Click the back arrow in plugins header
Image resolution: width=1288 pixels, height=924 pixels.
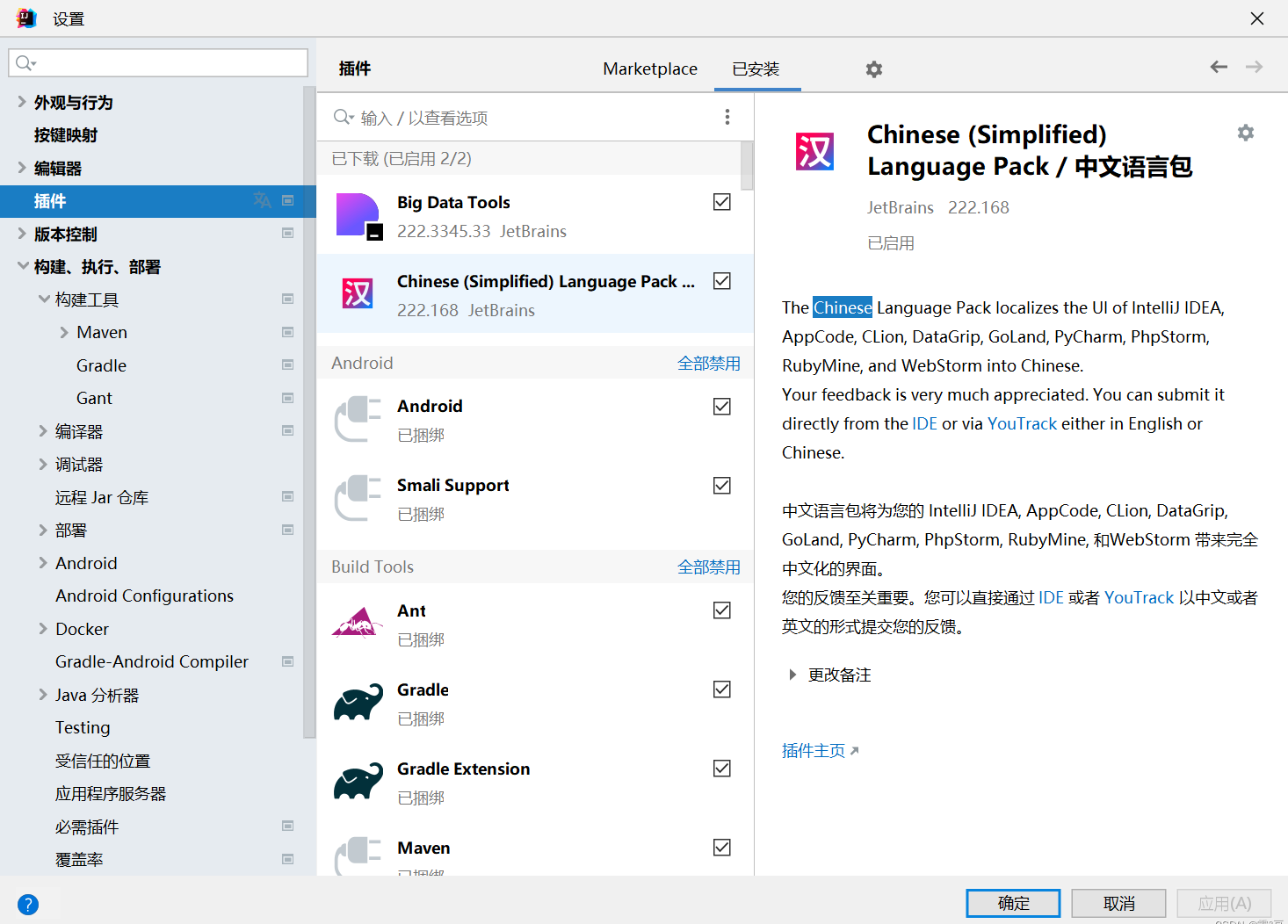(1219, 67)
